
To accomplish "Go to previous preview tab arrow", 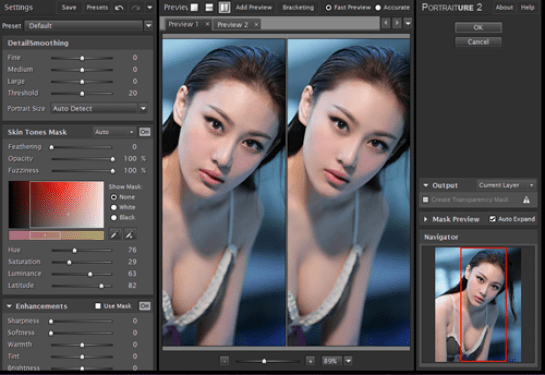I will click(385, 23).
